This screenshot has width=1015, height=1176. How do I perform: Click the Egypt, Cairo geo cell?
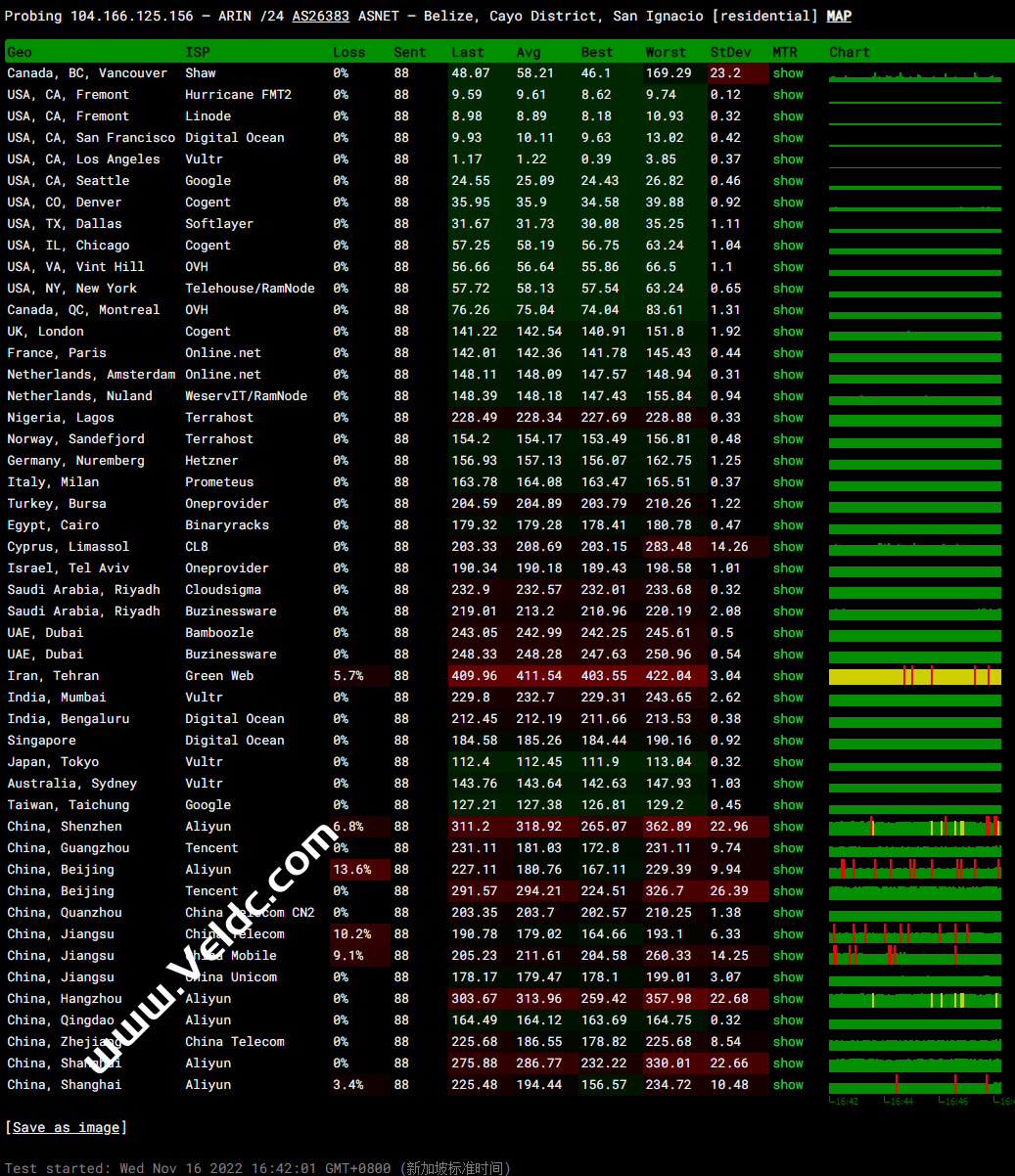(53, 525)
